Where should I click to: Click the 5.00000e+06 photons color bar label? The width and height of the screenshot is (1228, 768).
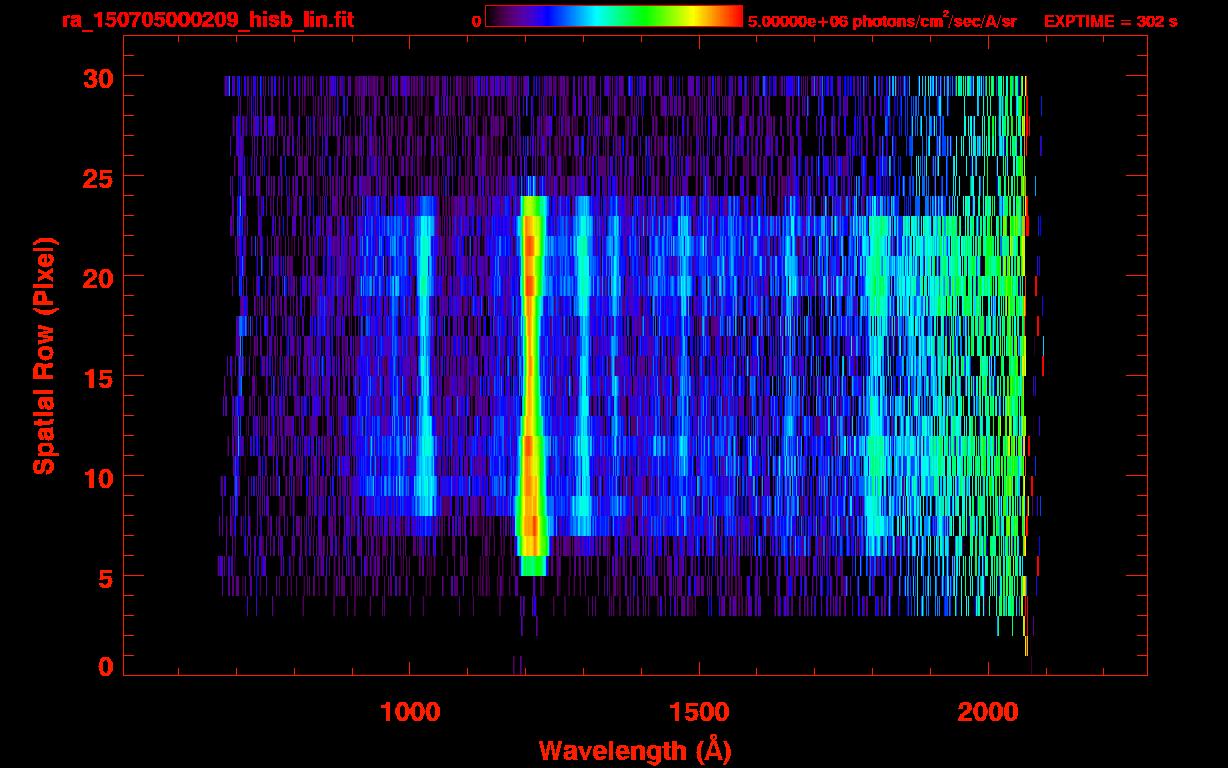tap(881, 21)
